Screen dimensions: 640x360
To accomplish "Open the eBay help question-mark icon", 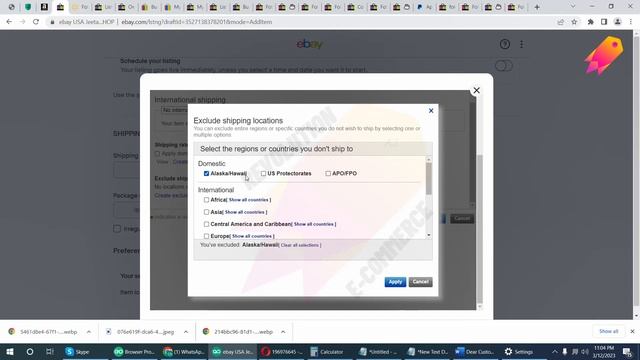I will tap(504, 44).
